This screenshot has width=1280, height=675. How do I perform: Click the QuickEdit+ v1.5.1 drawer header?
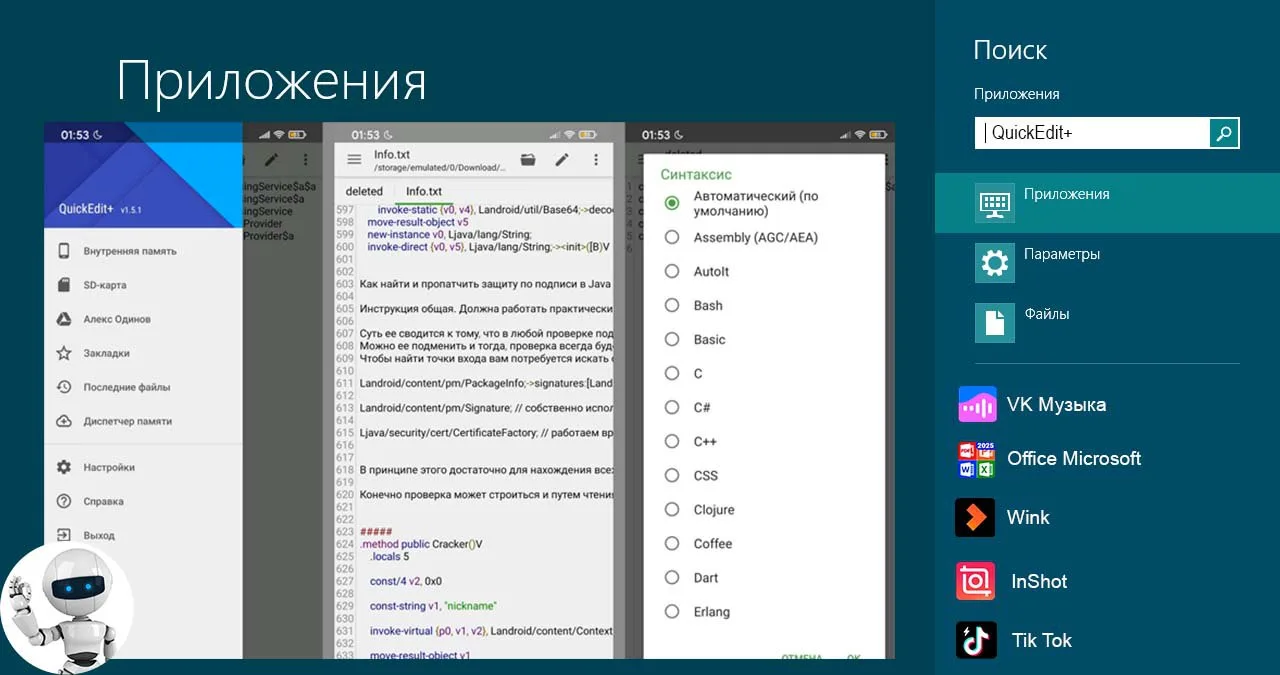[x=143, y=175]
